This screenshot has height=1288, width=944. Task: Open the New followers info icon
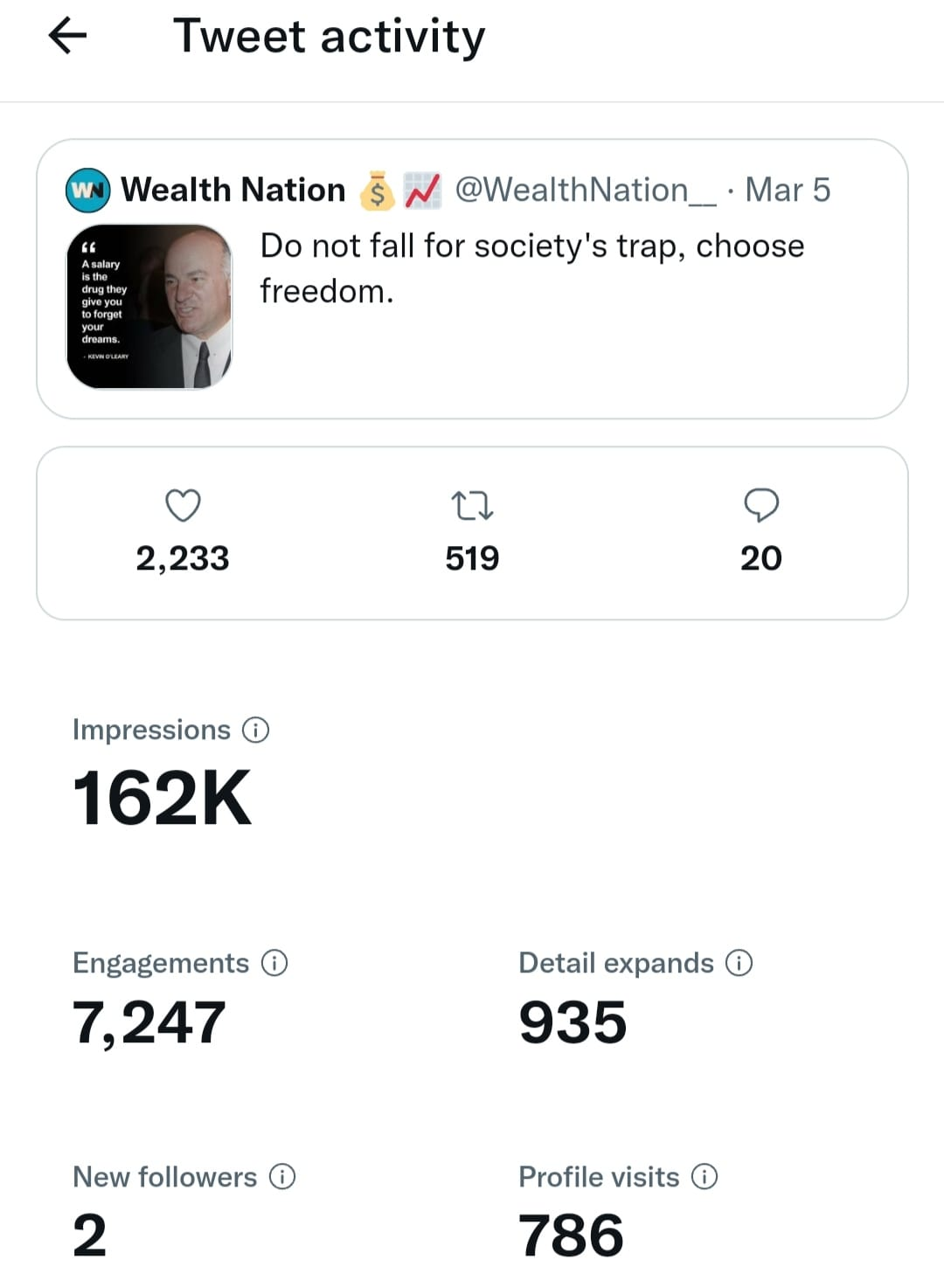pyautogui.click(x=282, y=1177)
